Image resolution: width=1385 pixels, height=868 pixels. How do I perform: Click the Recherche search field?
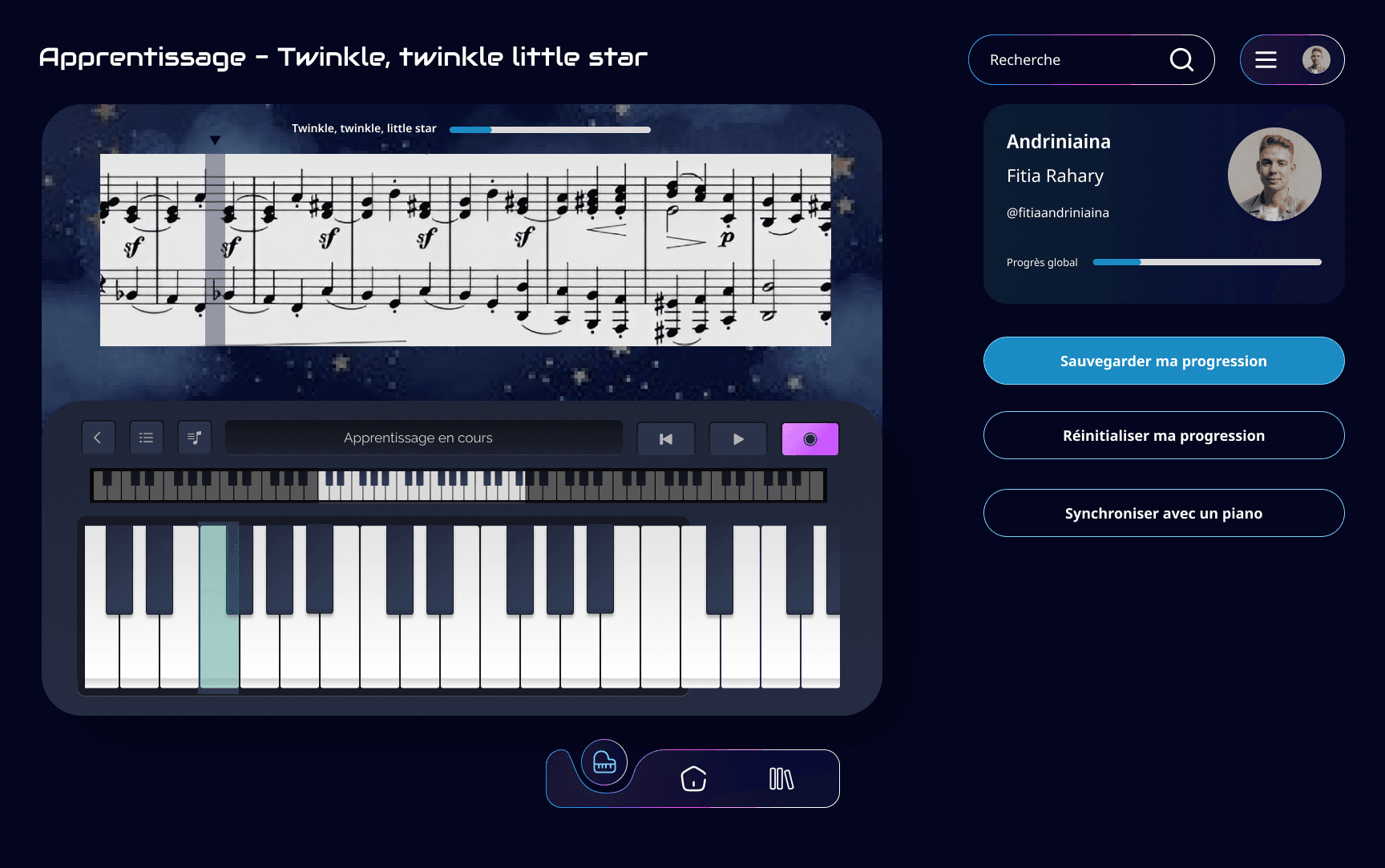[x=1092, y=60]
